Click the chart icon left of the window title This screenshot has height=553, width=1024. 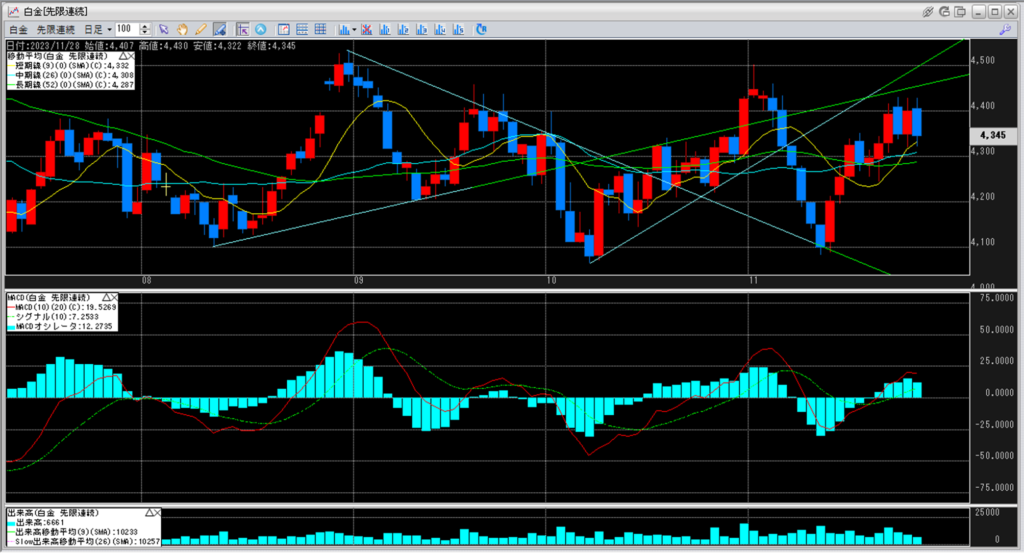tap(14, 12)
